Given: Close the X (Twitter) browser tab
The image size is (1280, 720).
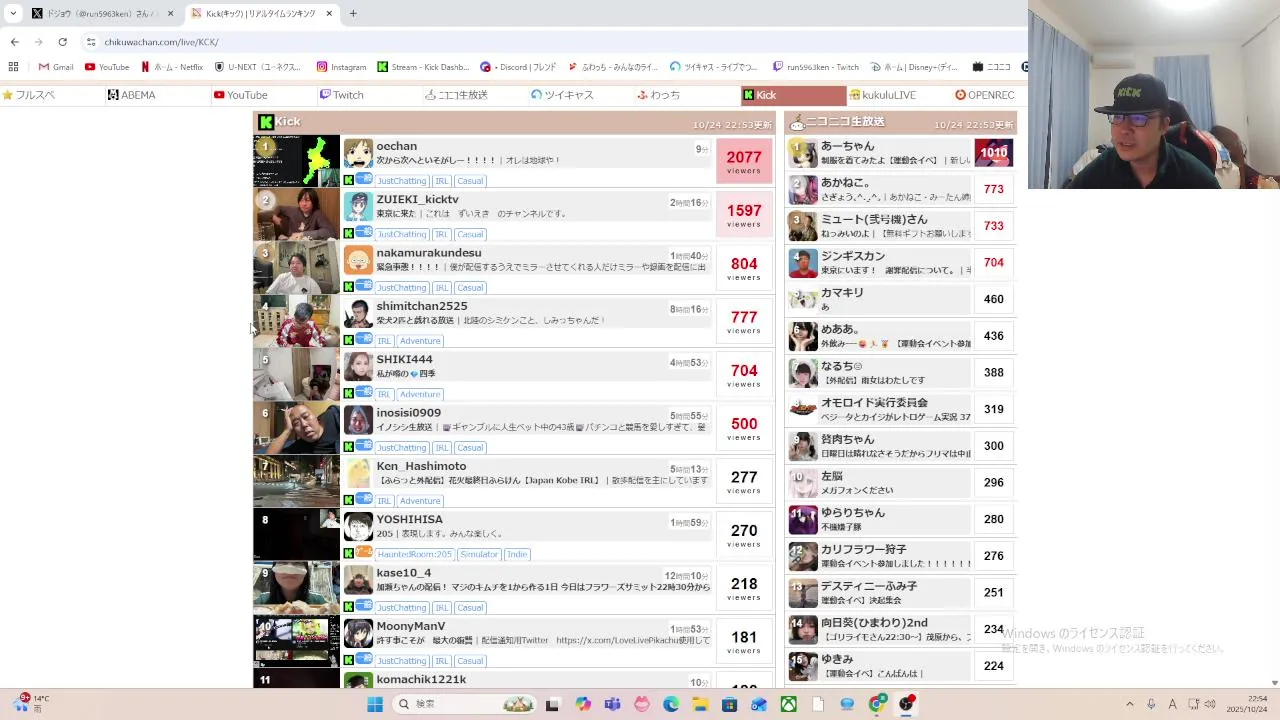Looking at the screenshot, I should tap(170, 13).
